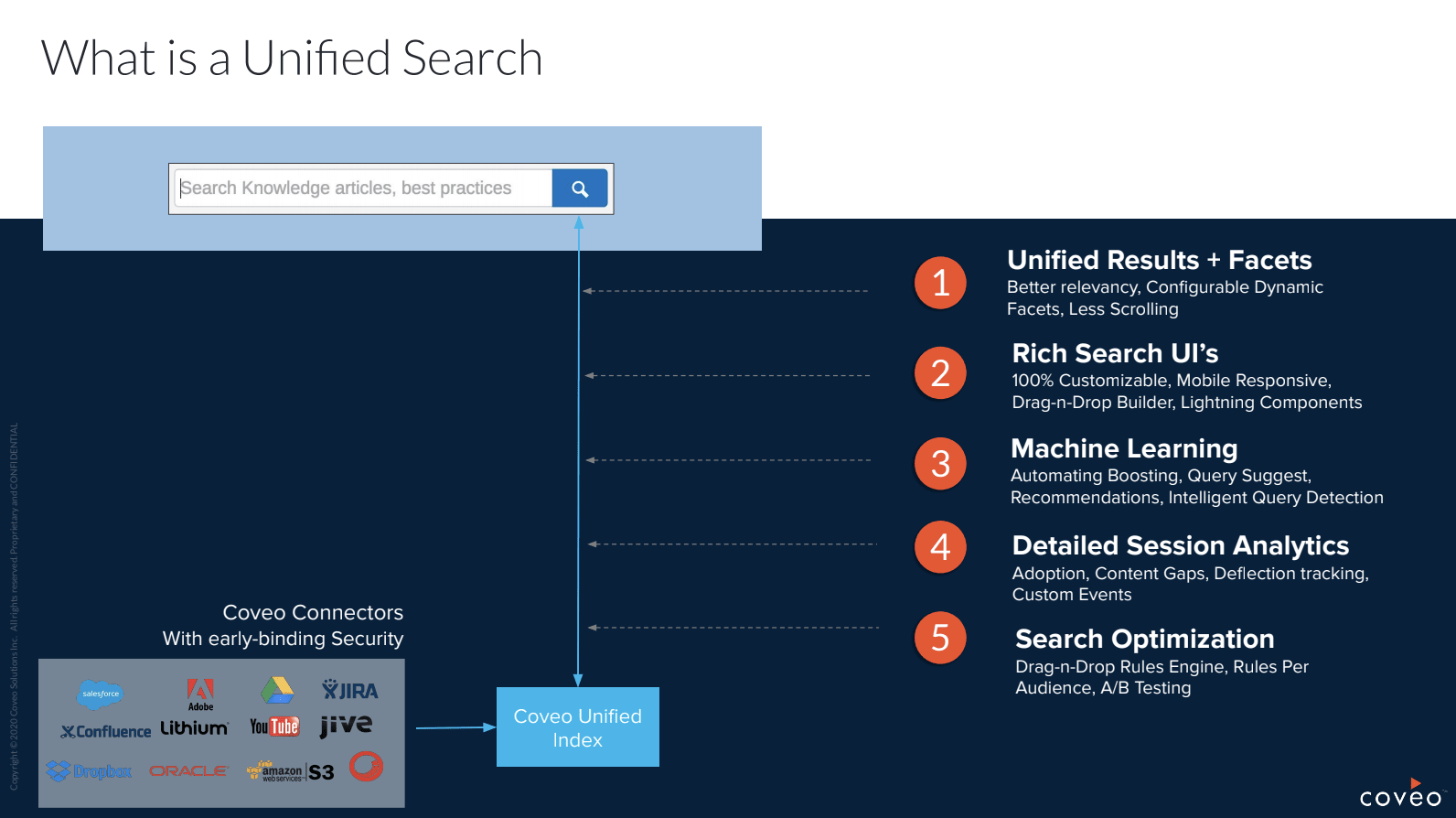The image size is (1456, 818).
Task: Click the red Sitecore swirl logo
Action: pos(366,767)
